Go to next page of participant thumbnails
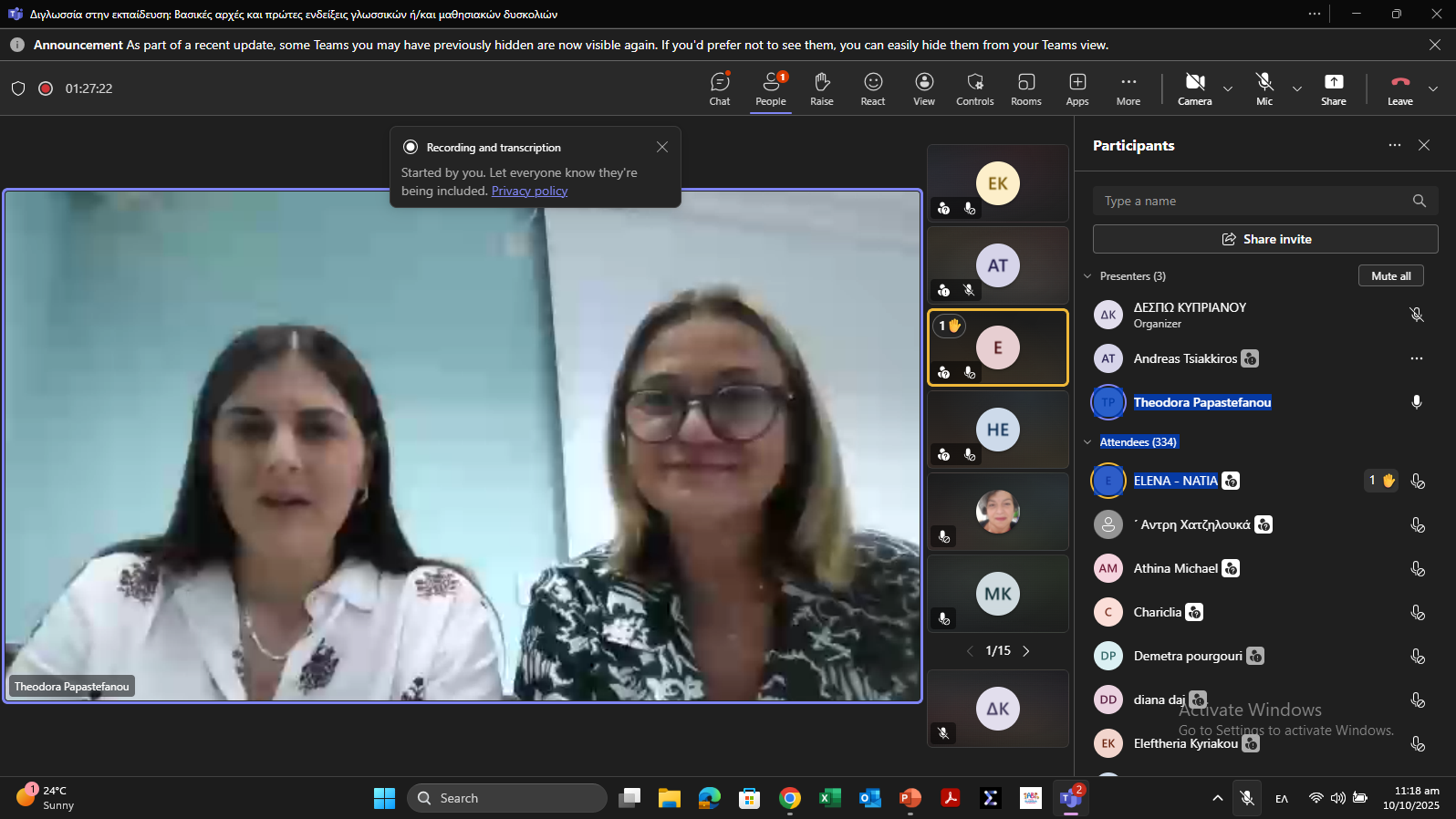1456x819 pixels. [1026, 651]
